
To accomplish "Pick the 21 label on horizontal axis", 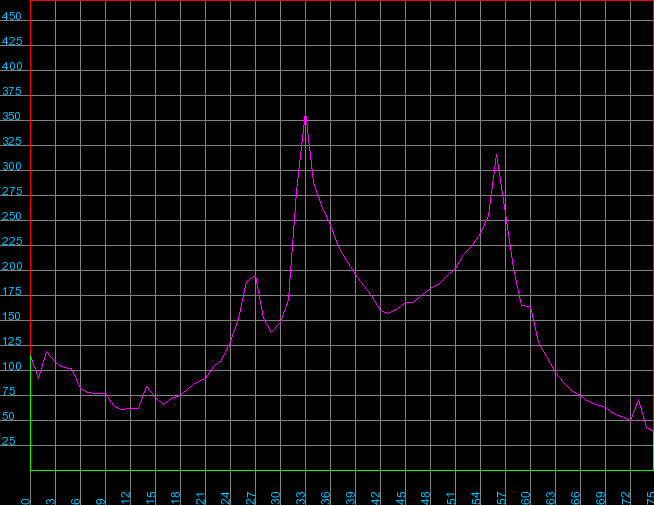I will tap(201, 498).
